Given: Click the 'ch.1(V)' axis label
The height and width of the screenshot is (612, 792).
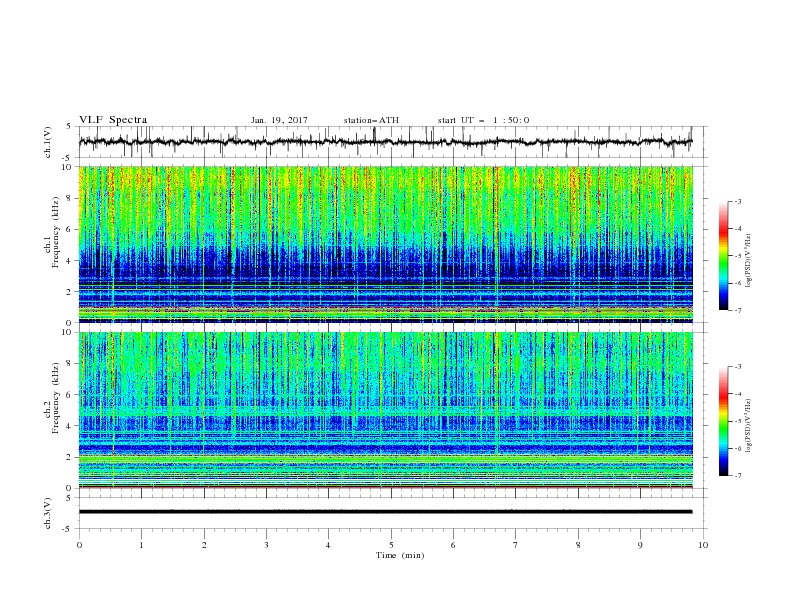Looking at the screenshot, I should tap(48, 142).
